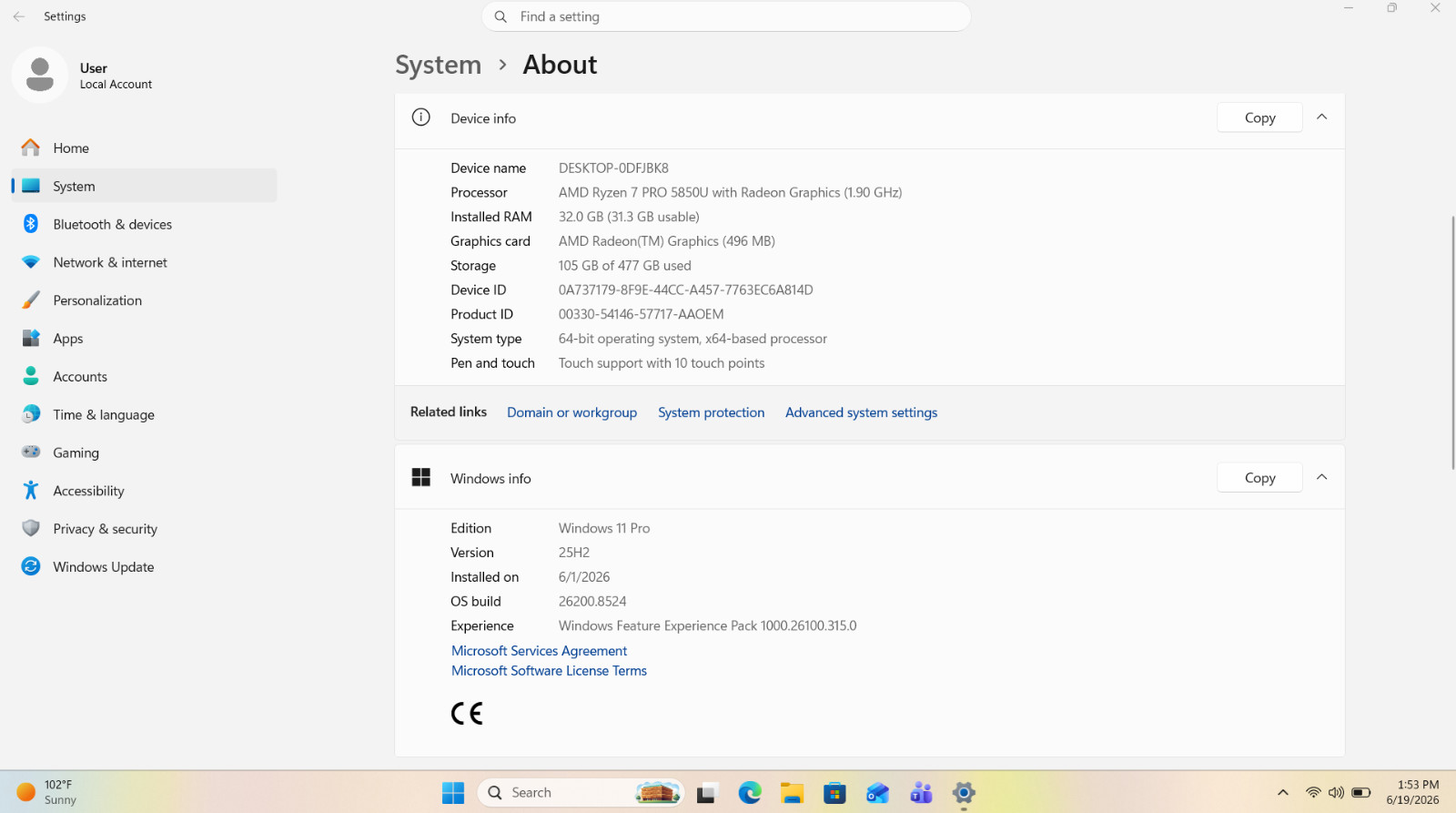
Task: Click the Device info circle icon
Action: [420, 117]
